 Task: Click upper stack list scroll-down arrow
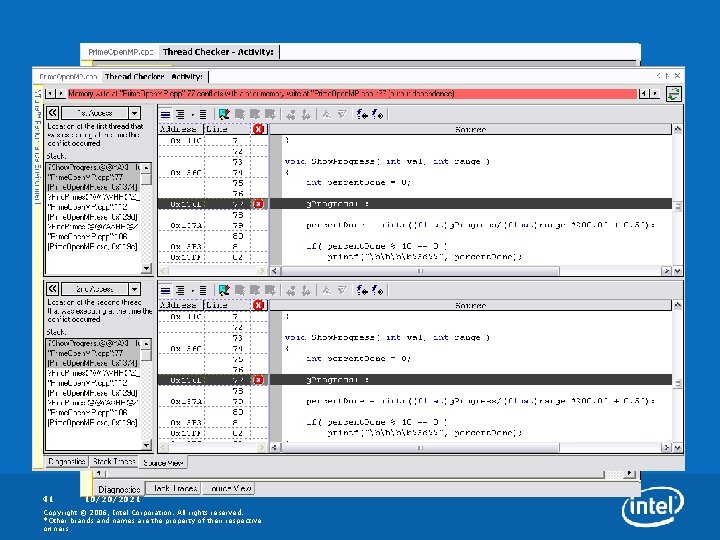click(x=146, y=268)
